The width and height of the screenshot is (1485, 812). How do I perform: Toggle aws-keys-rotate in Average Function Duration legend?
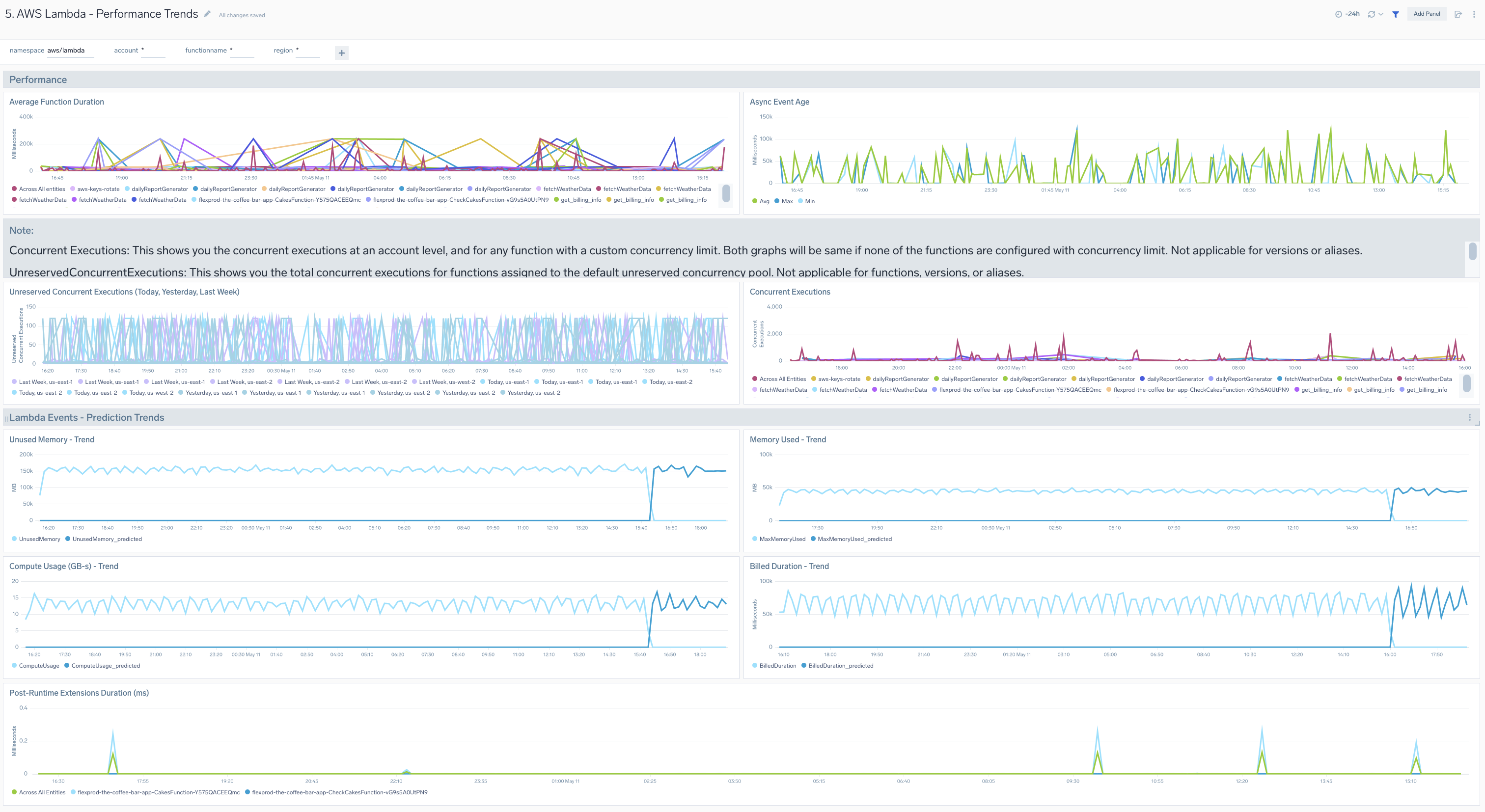tap(95, 189)
